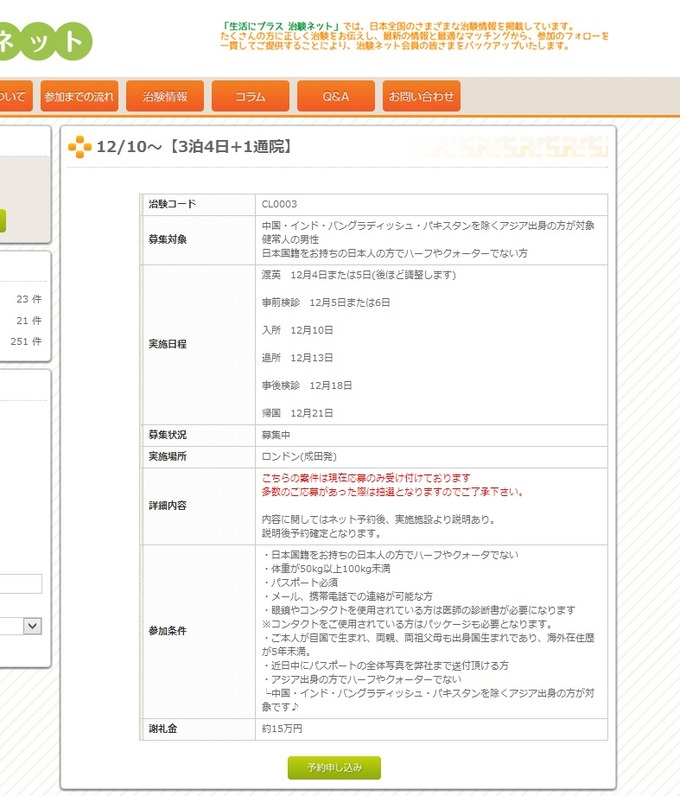Click the 詳細内容 row label

(x=168, y=506)
